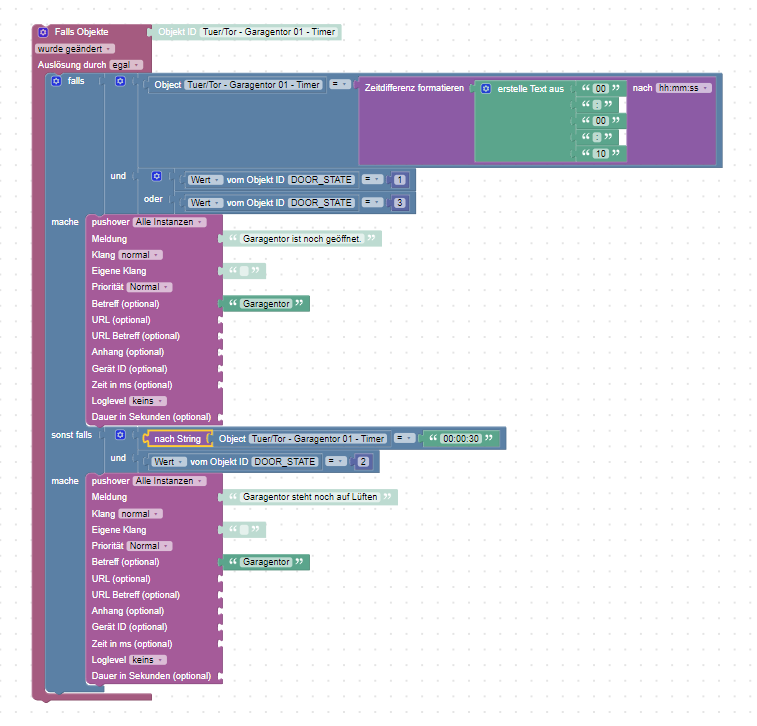The height and width of the screenshot is (726, 757).
Task: Open the mutator gear of the falls block
Action: pos(56,81)
